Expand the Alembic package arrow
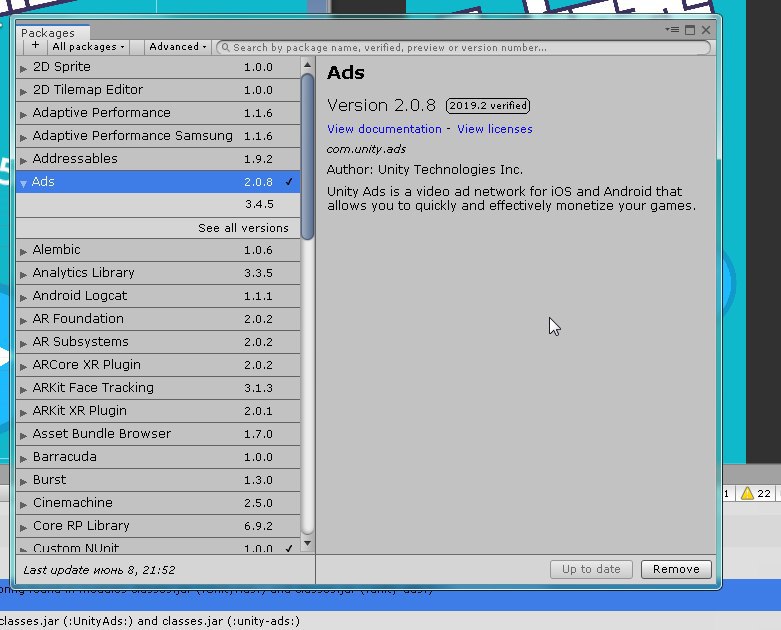Image resolution: width=781 pixels, height=630 pixels. [x=23, y=251]
